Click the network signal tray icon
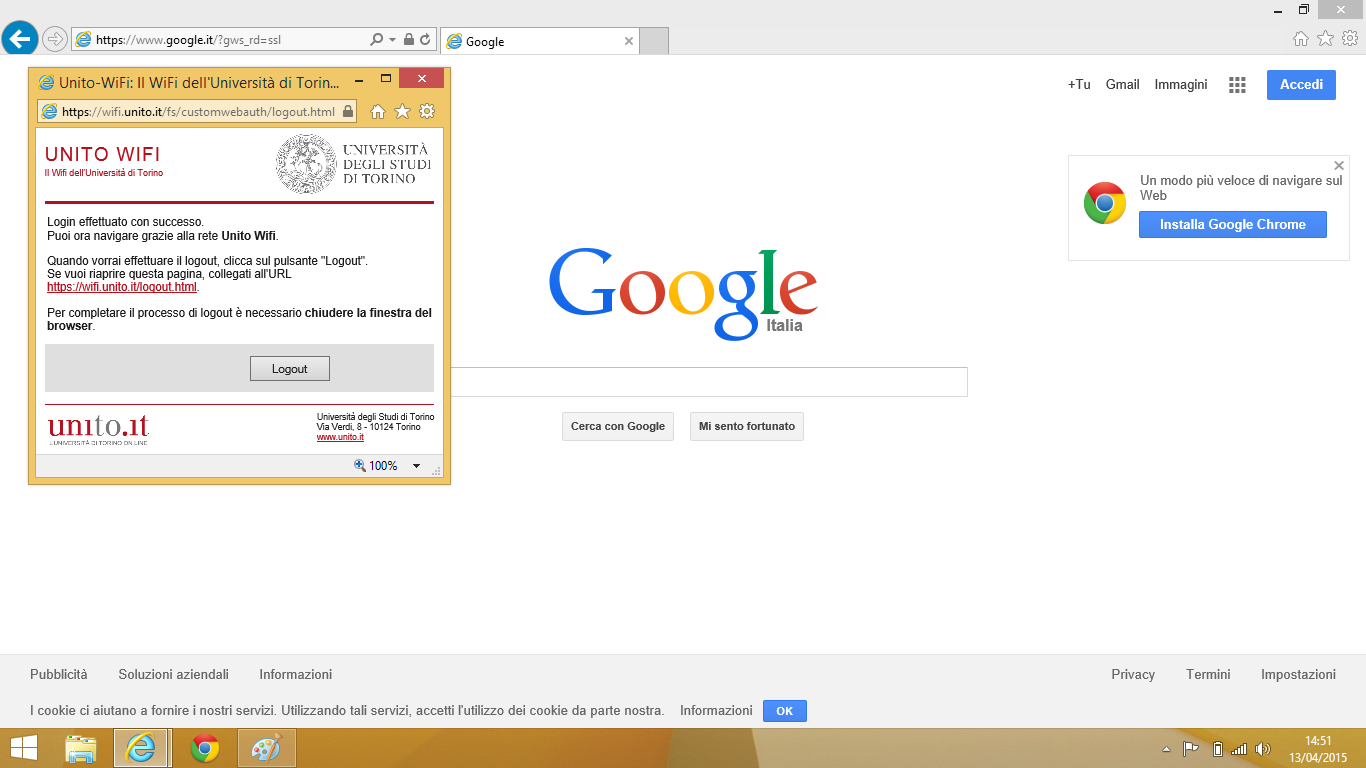This screenshot has width=1366, height=768. tap(1239, 749)
